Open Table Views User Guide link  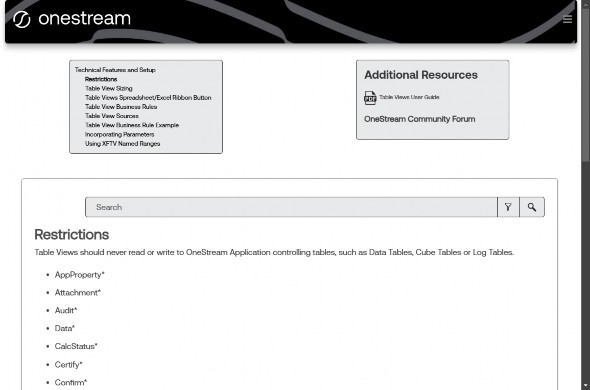tap(409, 97)
